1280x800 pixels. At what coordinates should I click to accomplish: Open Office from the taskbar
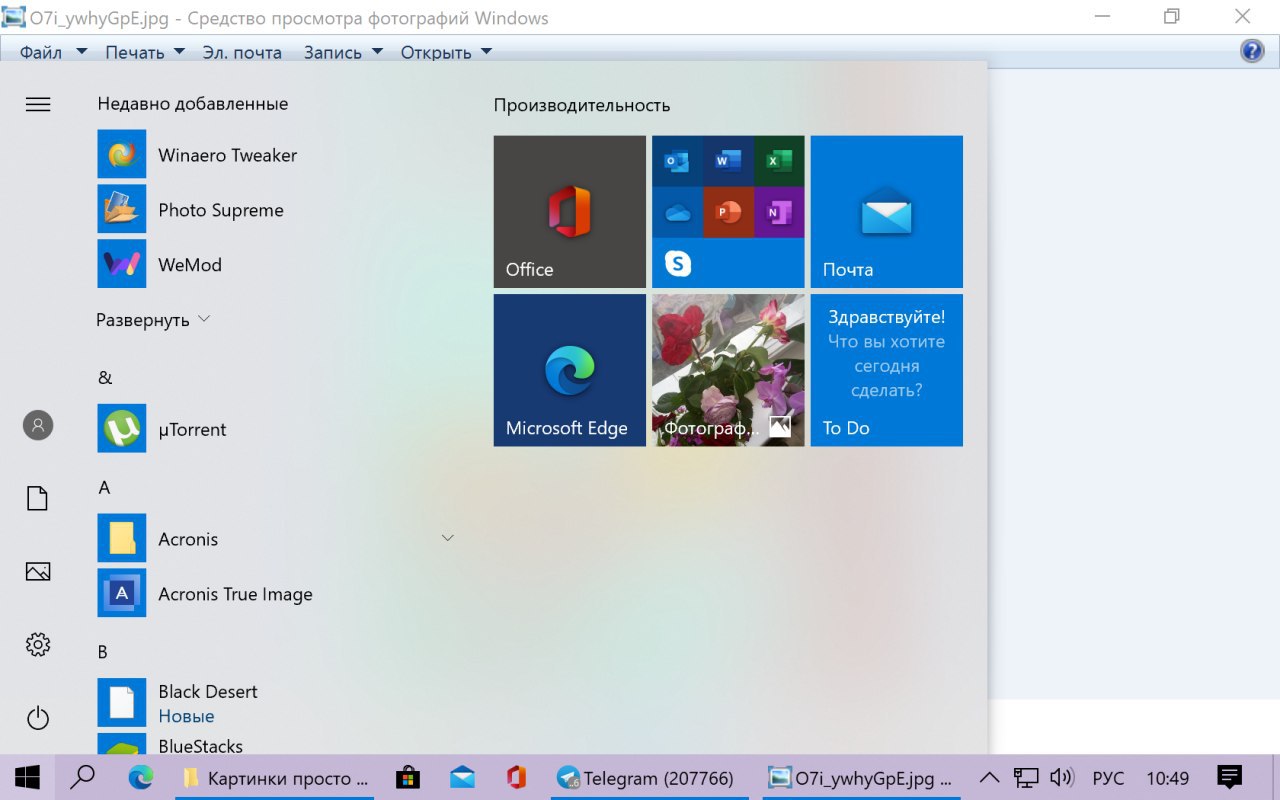click(x=516, y=778)
